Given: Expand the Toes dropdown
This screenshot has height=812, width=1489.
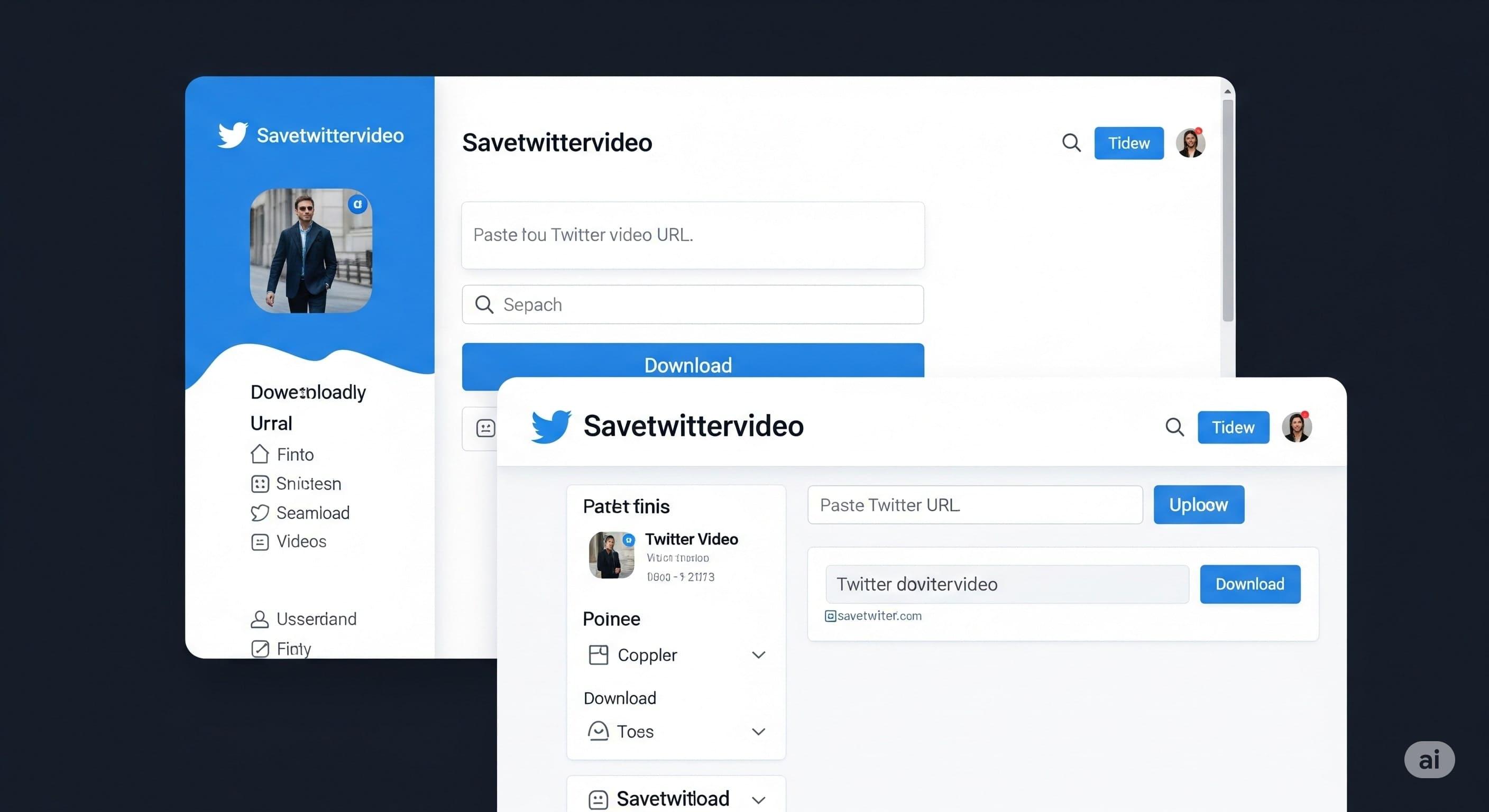Looking at the screenshot, I should 676,732.
